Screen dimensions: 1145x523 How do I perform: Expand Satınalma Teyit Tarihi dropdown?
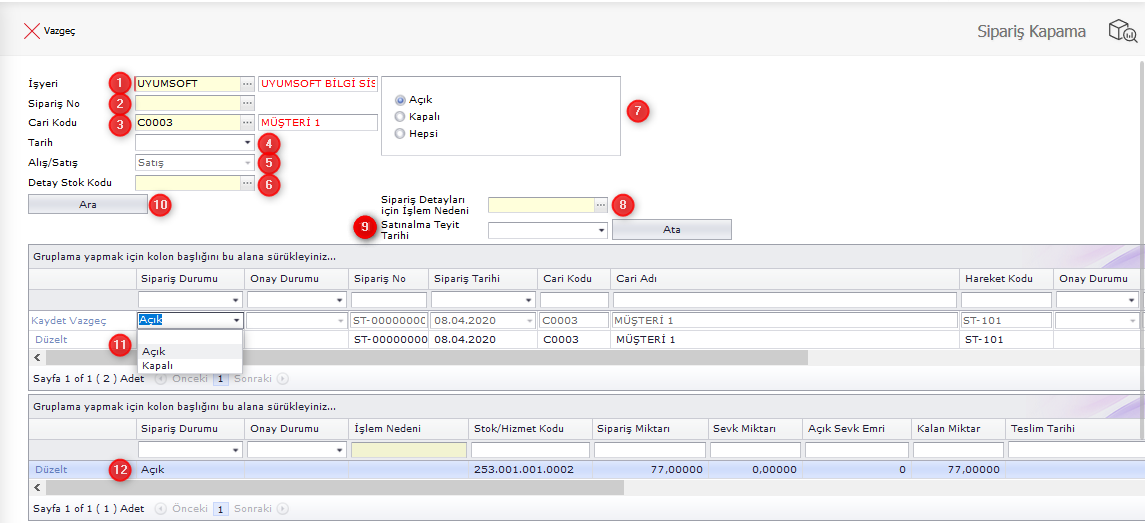(x=601, y=230)
